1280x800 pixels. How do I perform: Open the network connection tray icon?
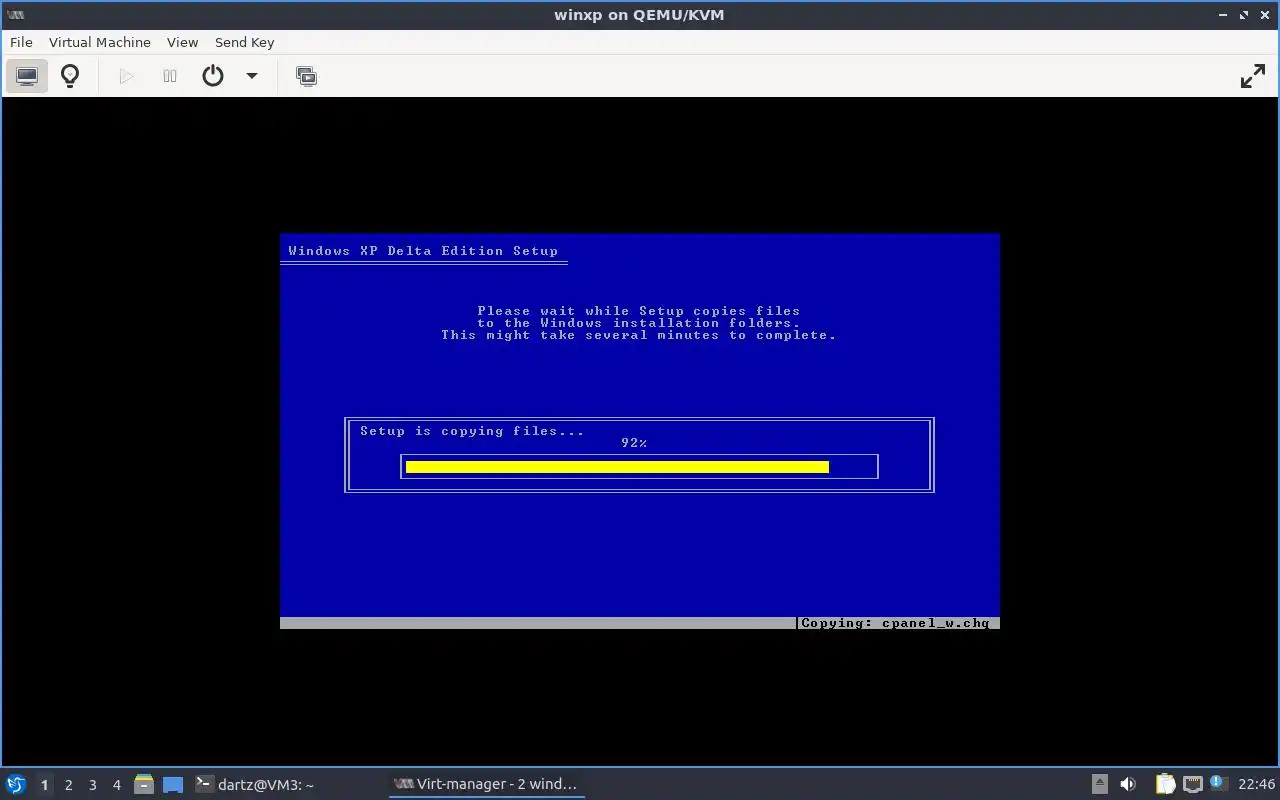tap(1192, 784)
